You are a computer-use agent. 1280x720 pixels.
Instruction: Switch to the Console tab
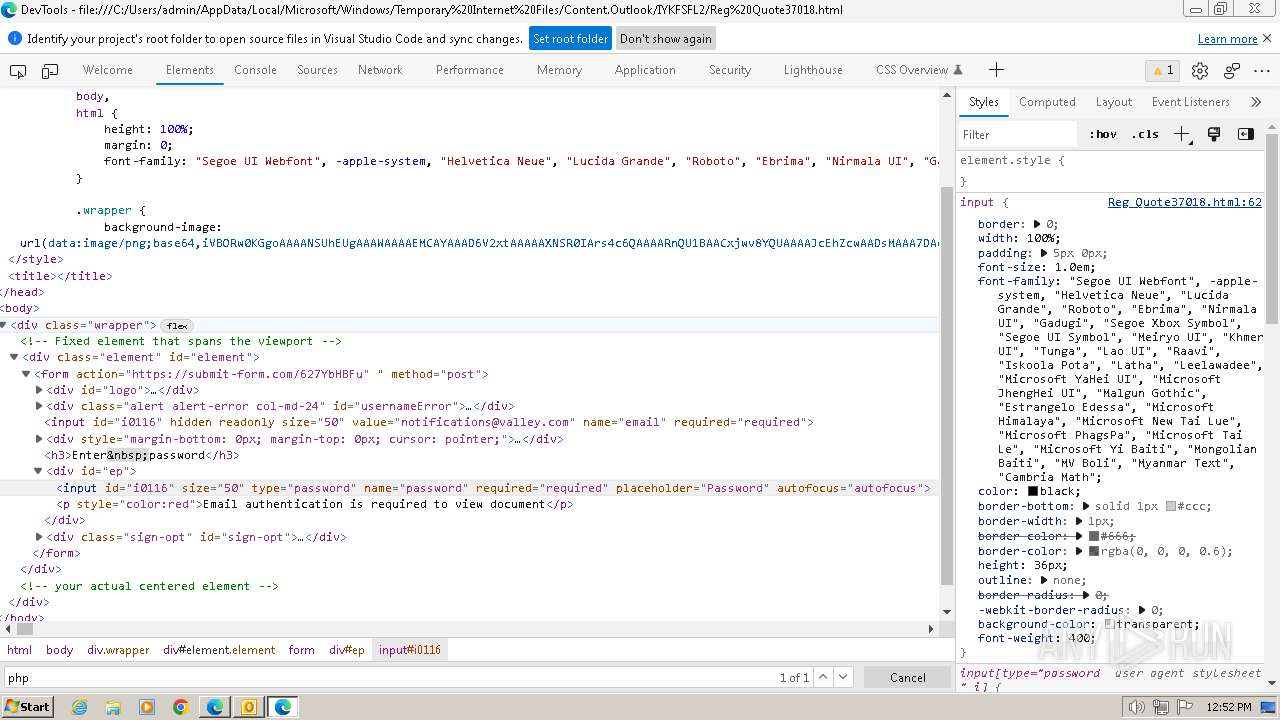click(255, 70)
